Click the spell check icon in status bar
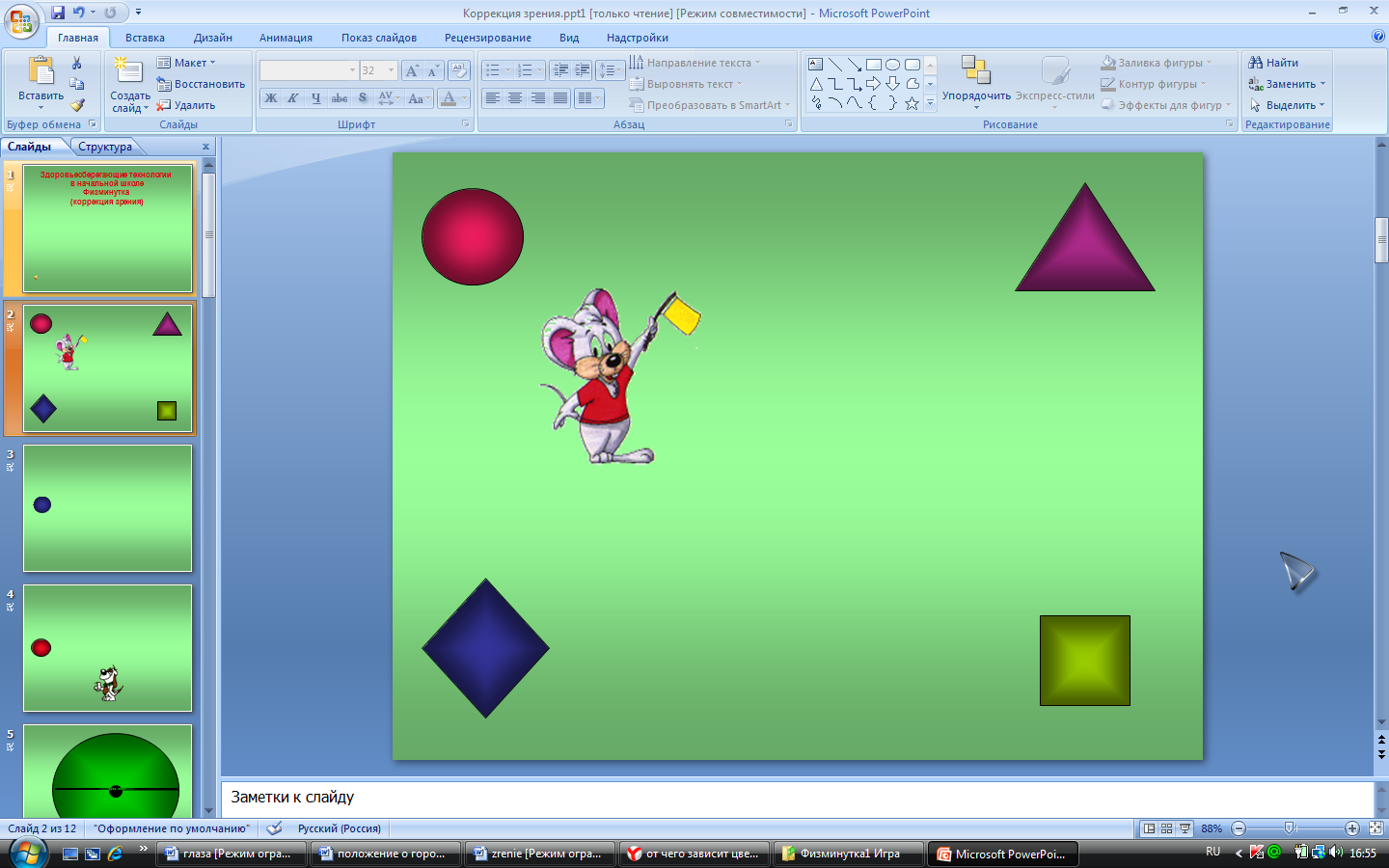The image size is (1389, 868). pos(275,828)
